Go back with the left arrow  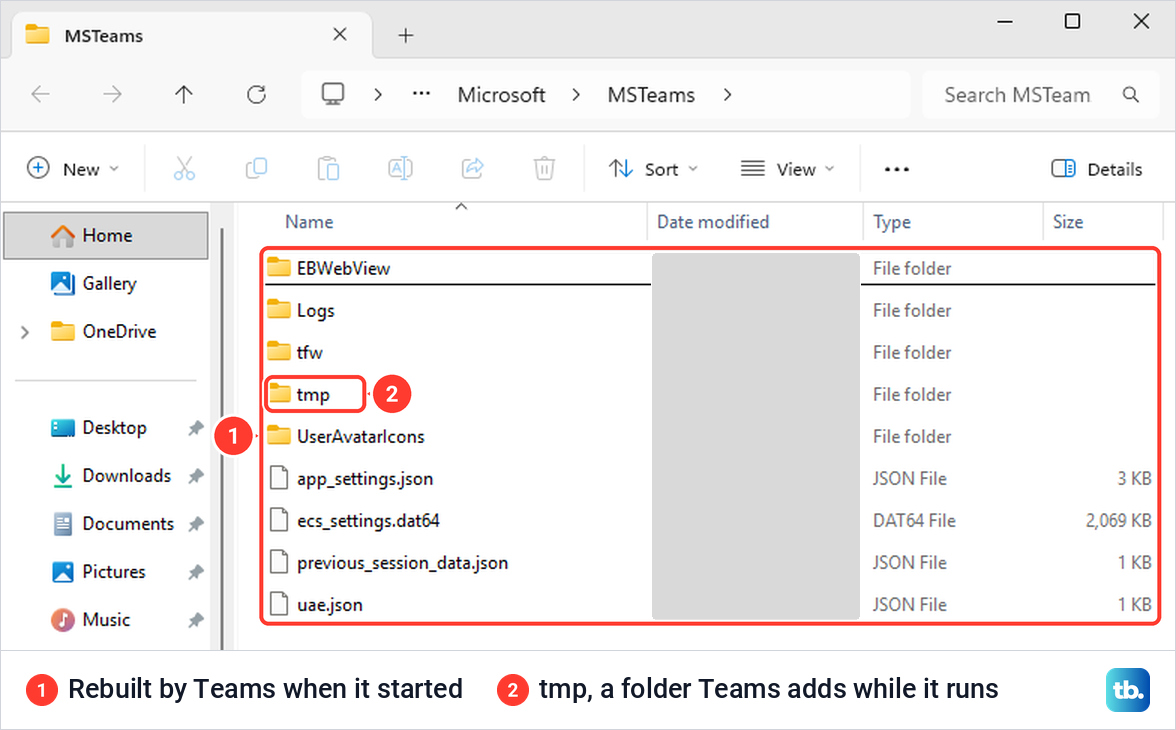[x=40, y=95]
